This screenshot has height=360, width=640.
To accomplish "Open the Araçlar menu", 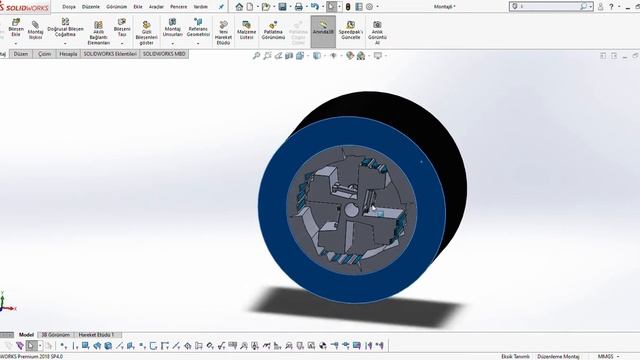I will tap(156, 7).
